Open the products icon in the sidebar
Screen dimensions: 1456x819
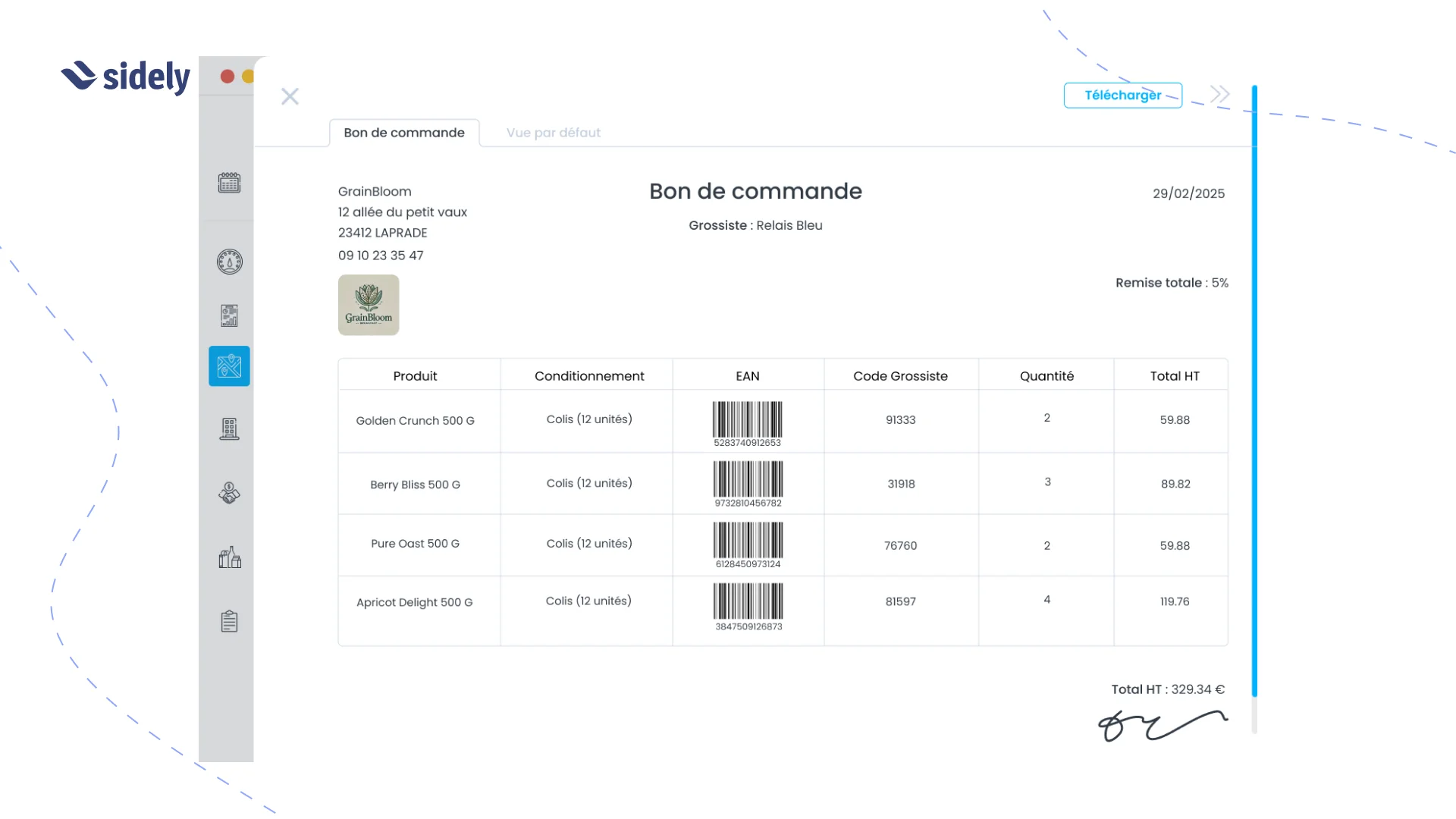click(229, 557)
